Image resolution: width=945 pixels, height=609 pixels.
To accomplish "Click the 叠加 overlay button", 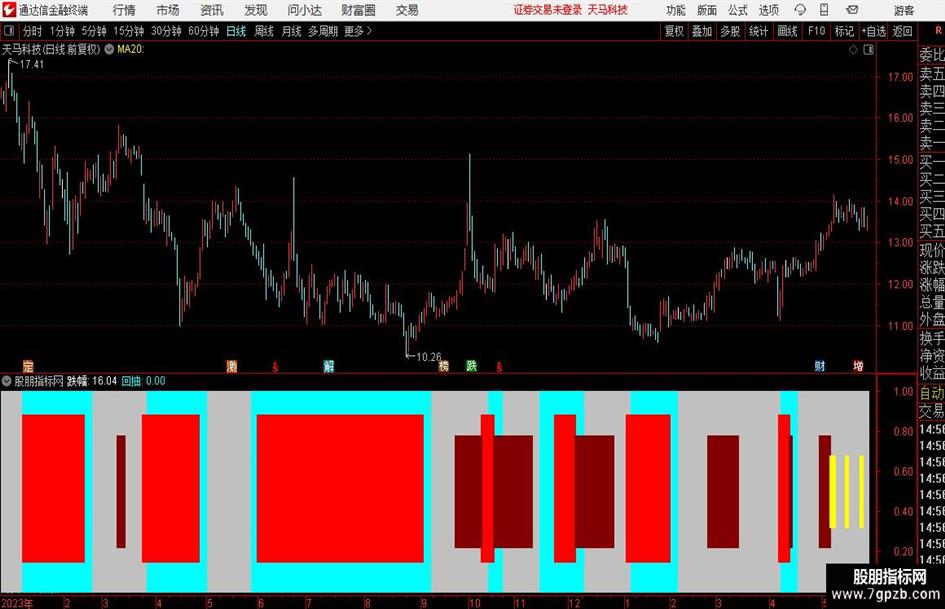I will tap(702, 31).
